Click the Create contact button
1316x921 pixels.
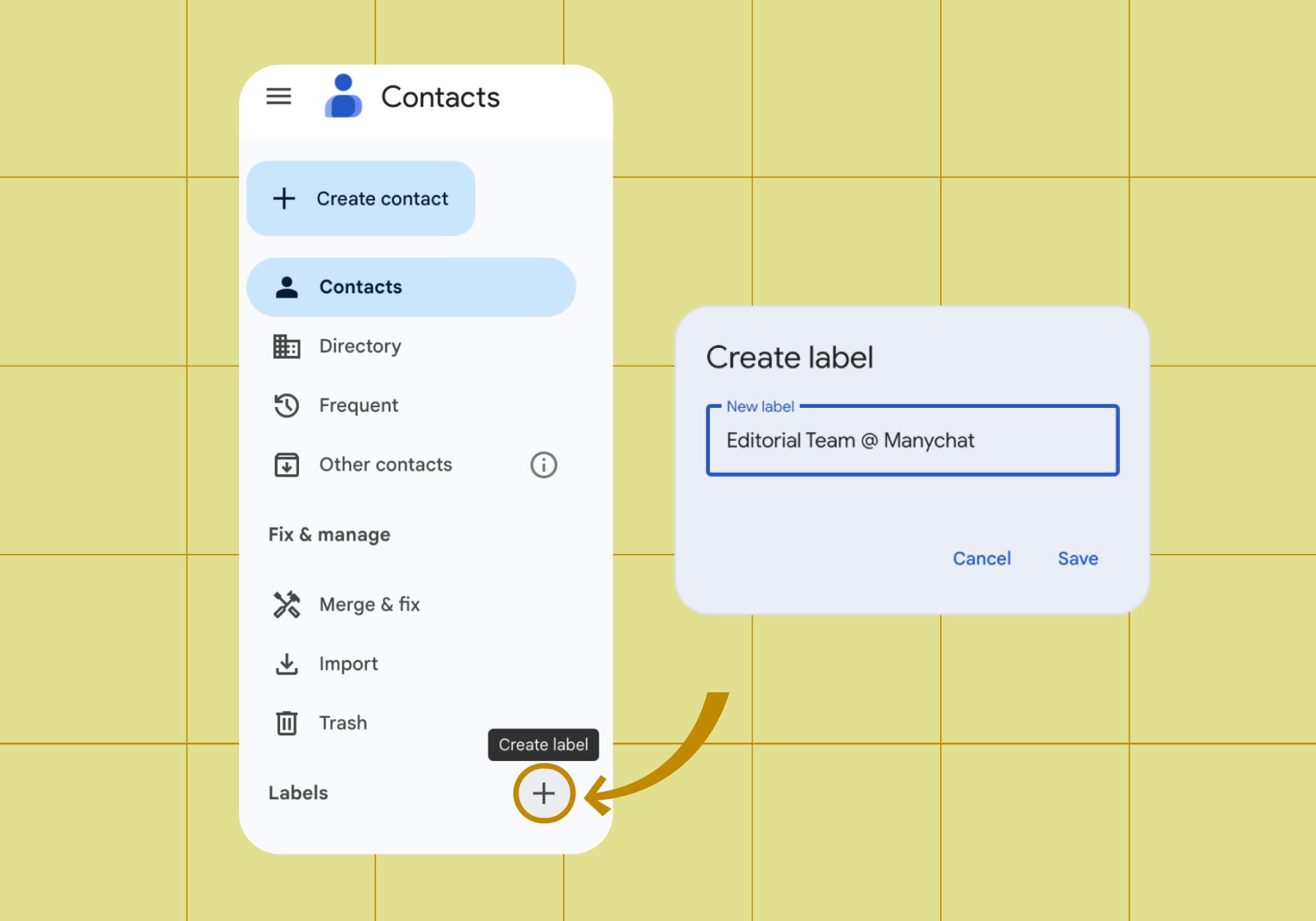click(x=360, y=199)
